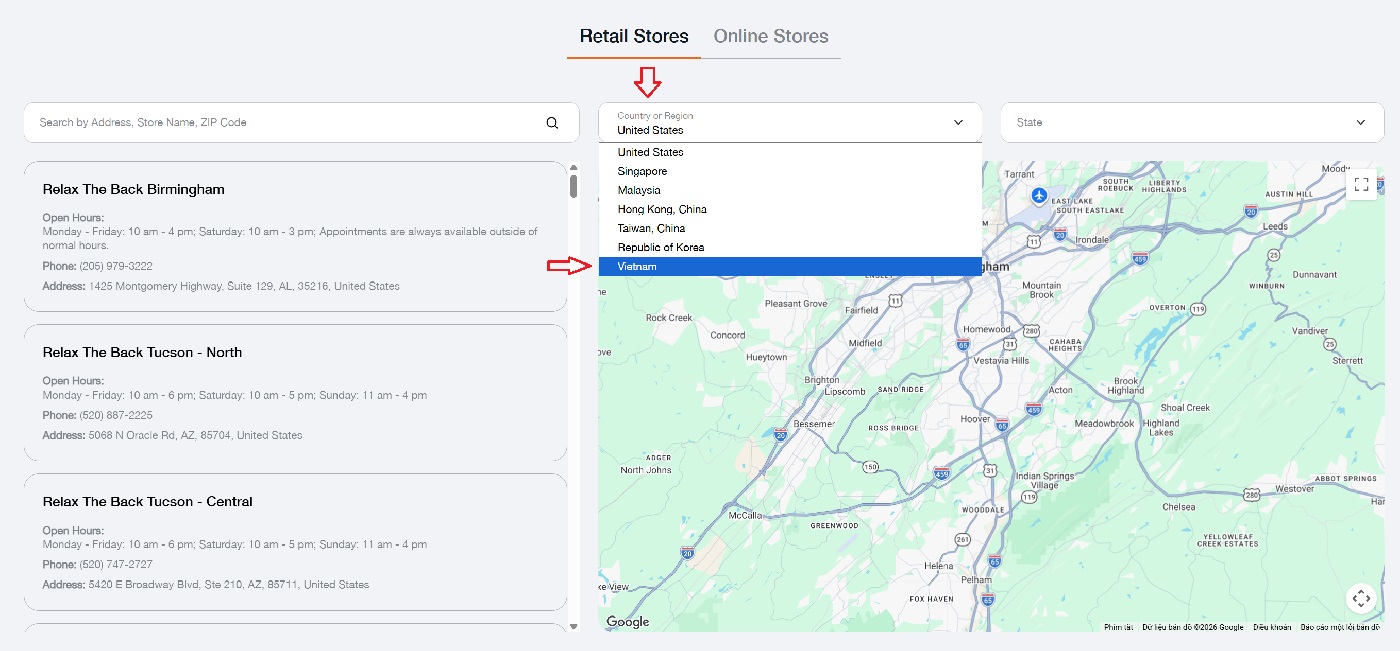Switch to the Online Stores tab
Screen dimensions: 1400x651
coord(771,36)
